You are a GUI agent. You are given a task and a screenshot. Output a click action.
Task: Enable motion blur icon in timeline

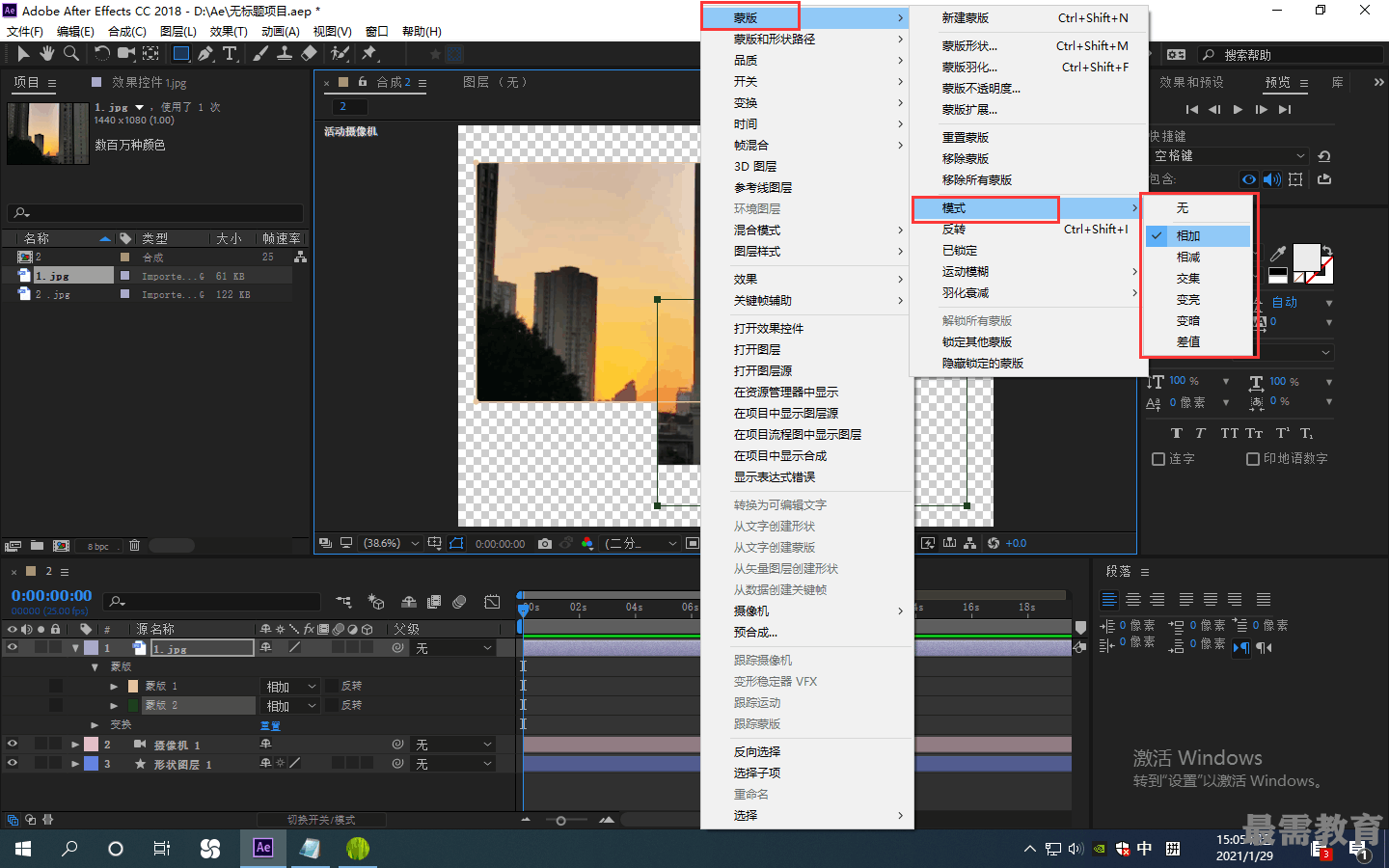coord(459,602)
